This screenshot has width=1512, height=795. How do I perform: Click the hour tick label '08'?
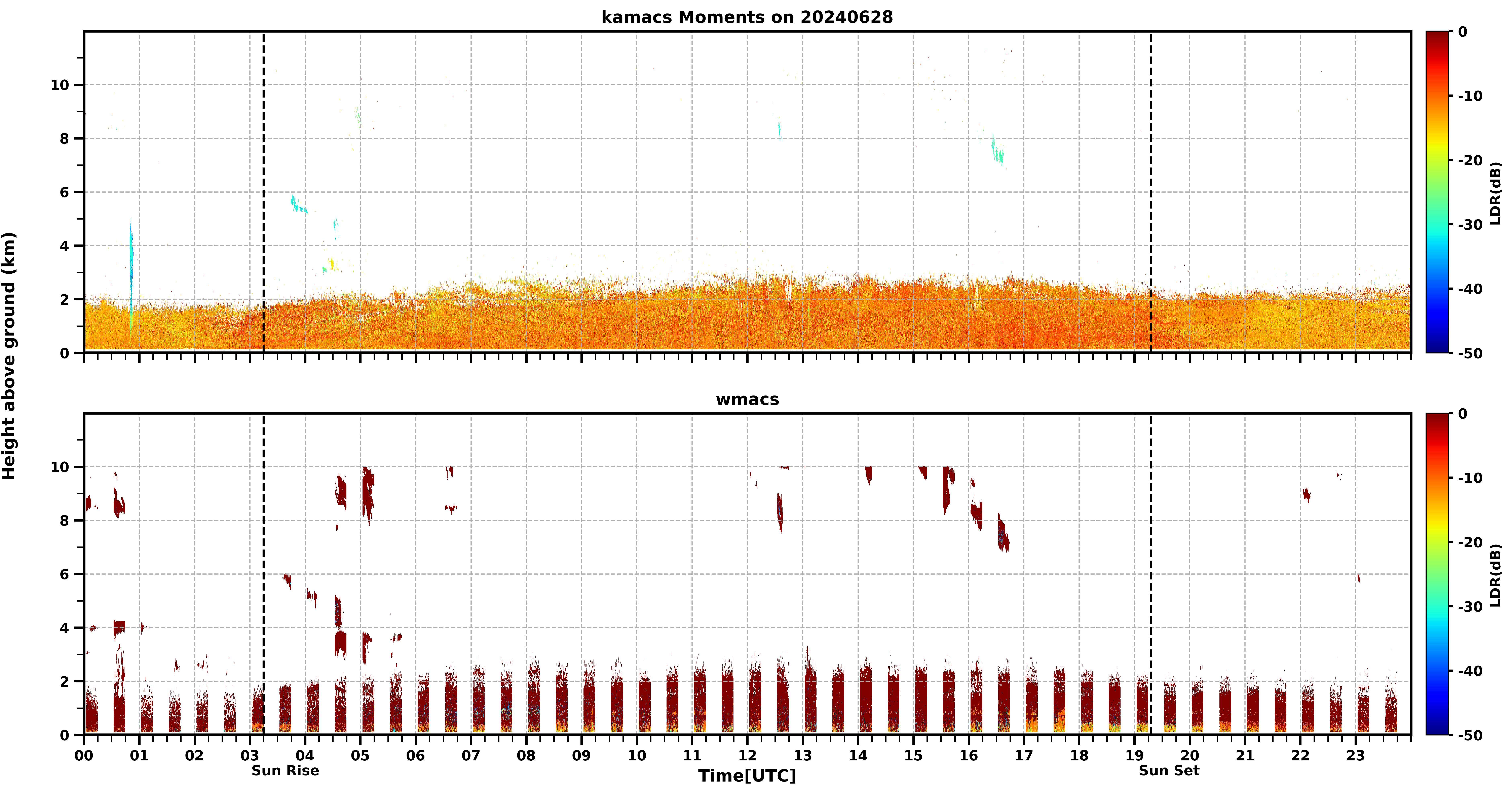pyautogui.click(x=526, y=756)
